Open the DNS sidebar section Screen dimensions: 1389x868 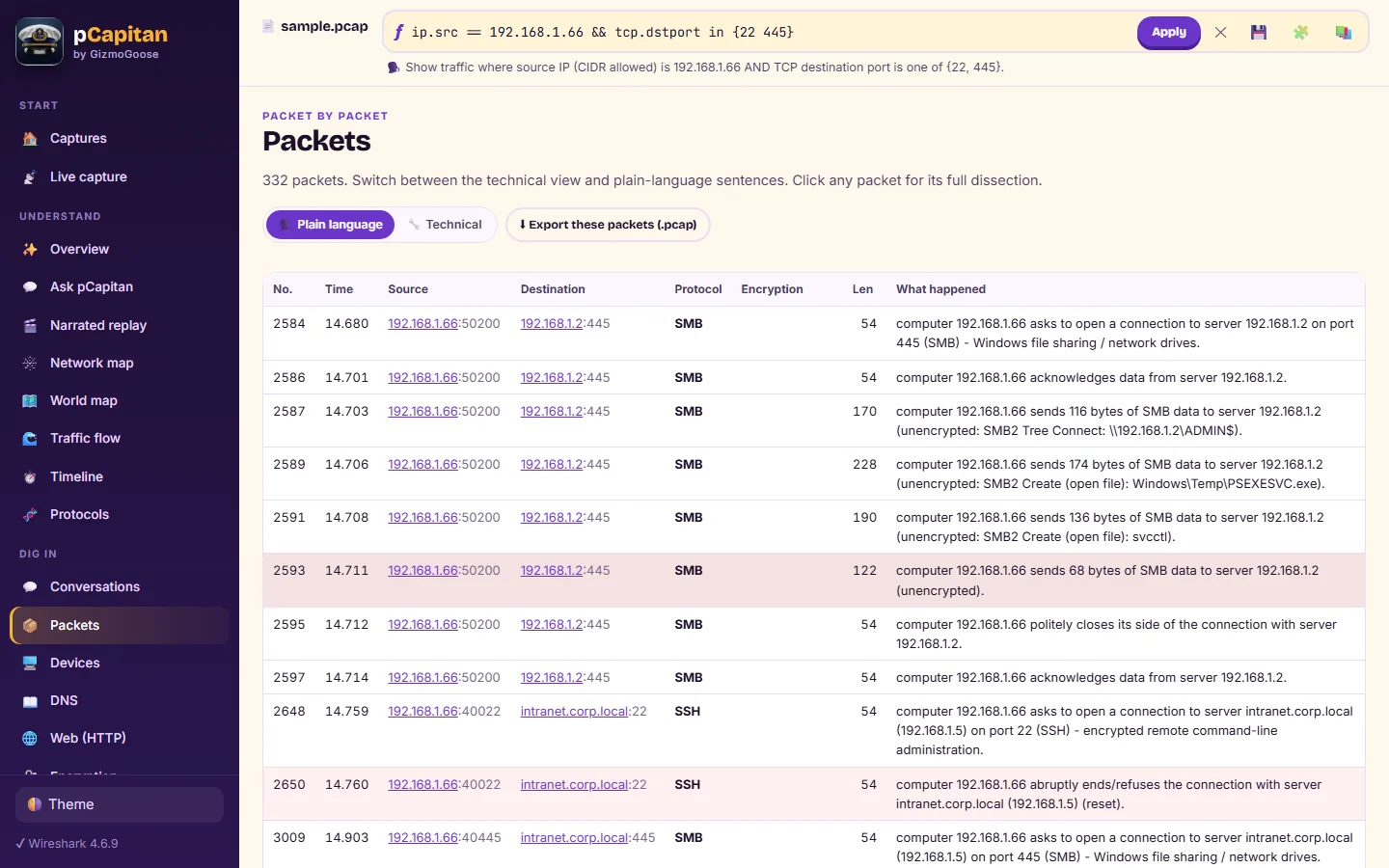120,701
